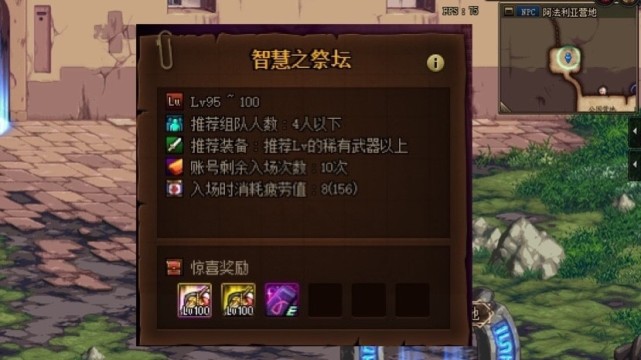The image size is (641, 360).
Task: Select the purple card reward marked E
Action: click(282, 300)
